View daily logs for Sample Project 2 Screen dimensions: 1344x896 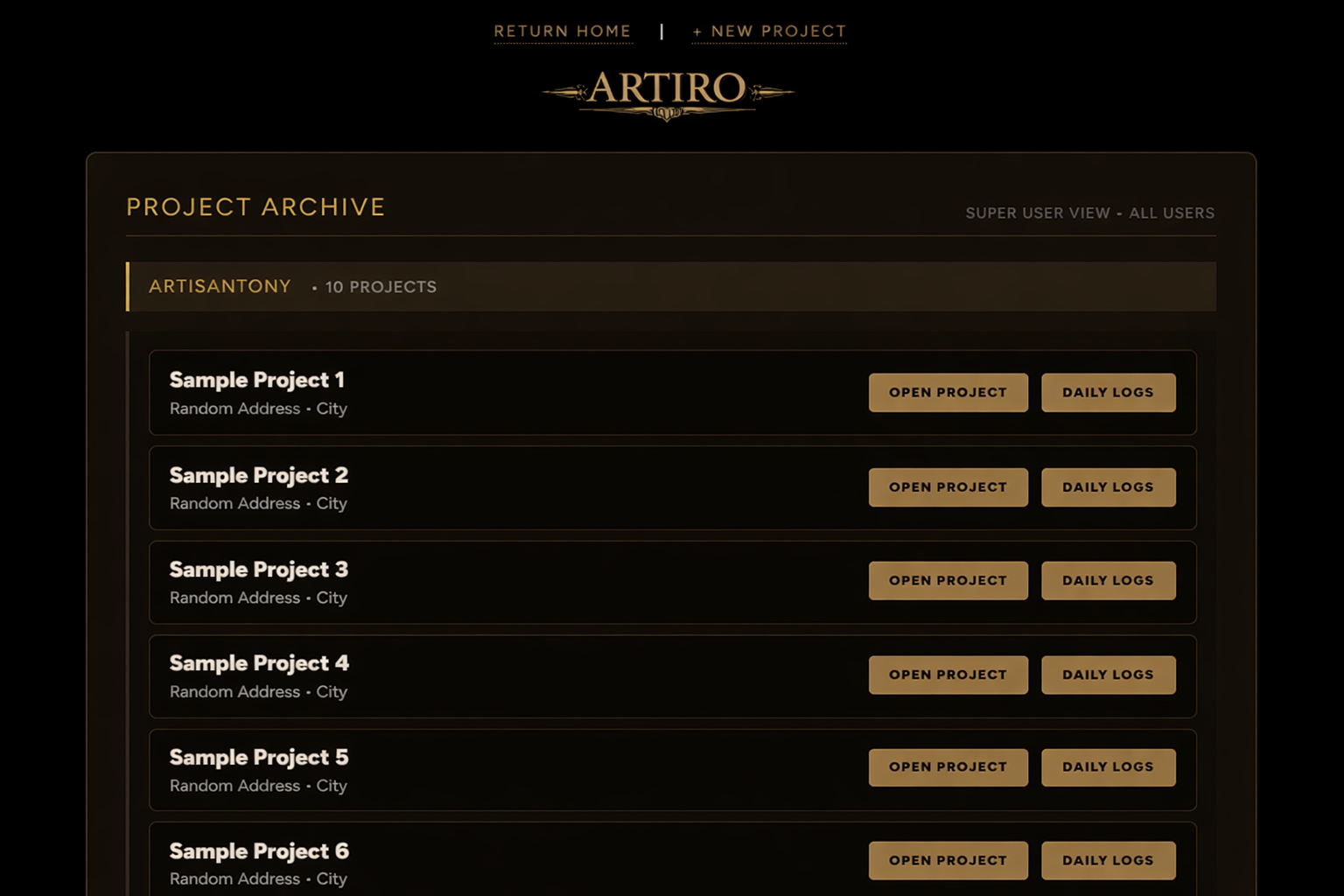click(x=1108, y=487)
